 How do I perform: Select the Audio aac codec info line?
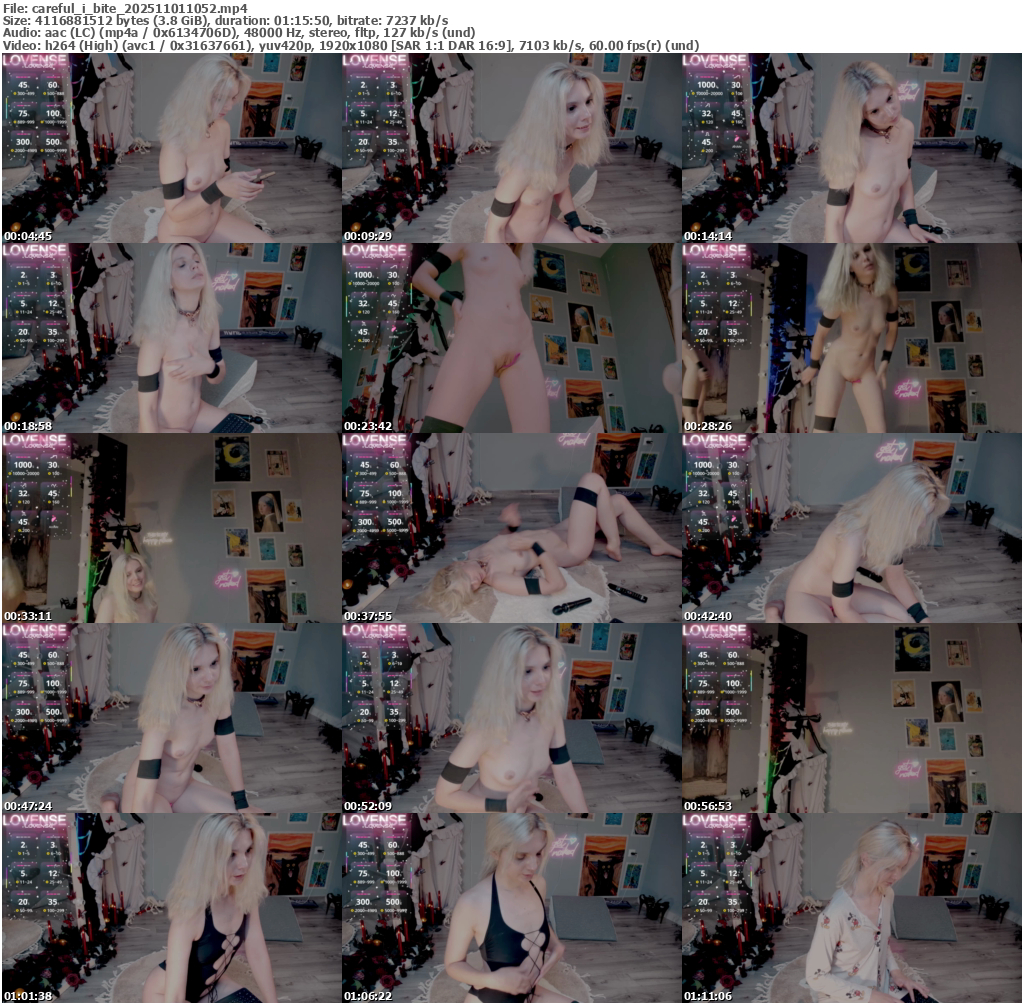coord(239,33)
